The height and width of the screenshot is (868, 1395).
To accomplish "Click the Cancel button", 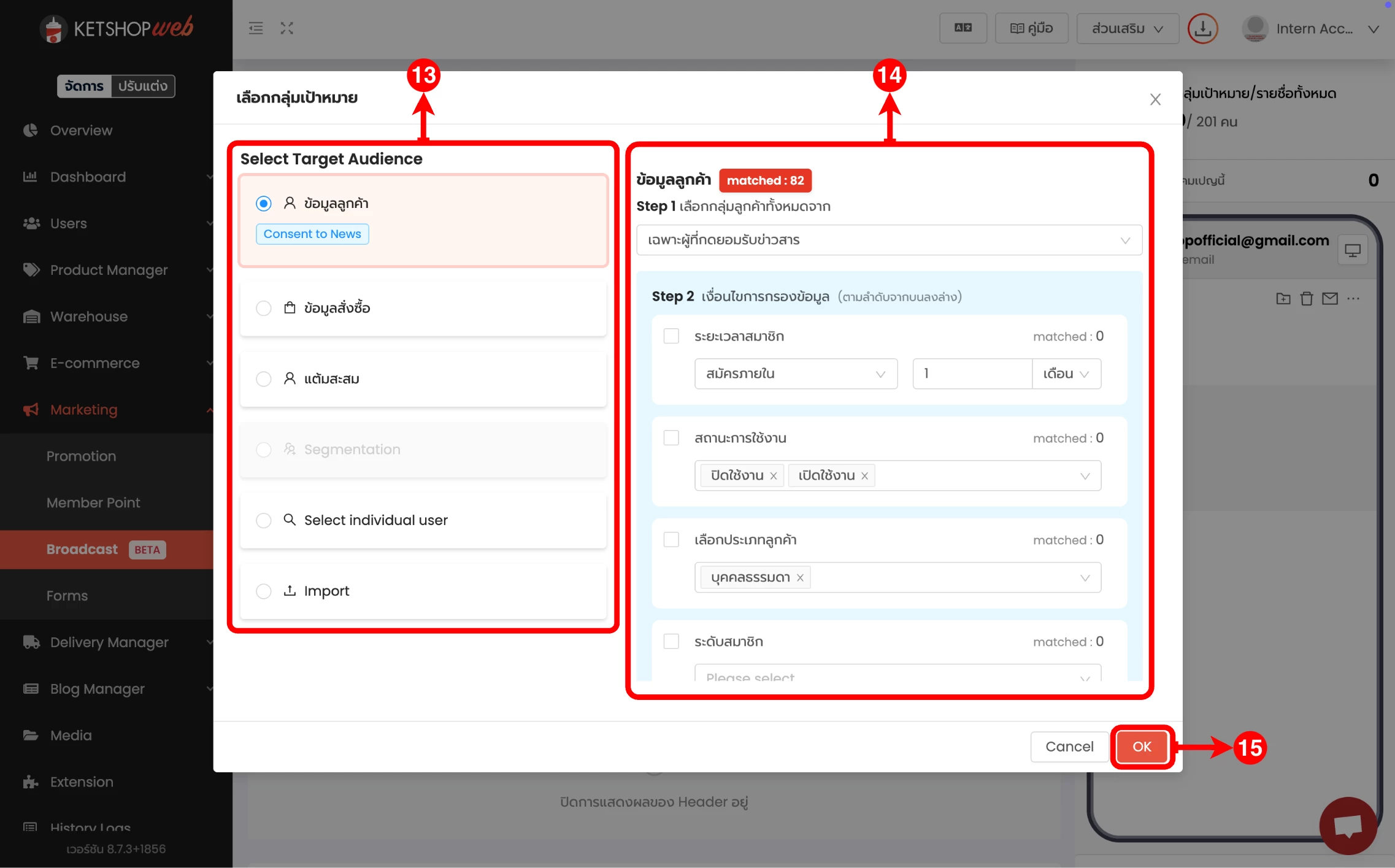I will [x=1069, y=747].
